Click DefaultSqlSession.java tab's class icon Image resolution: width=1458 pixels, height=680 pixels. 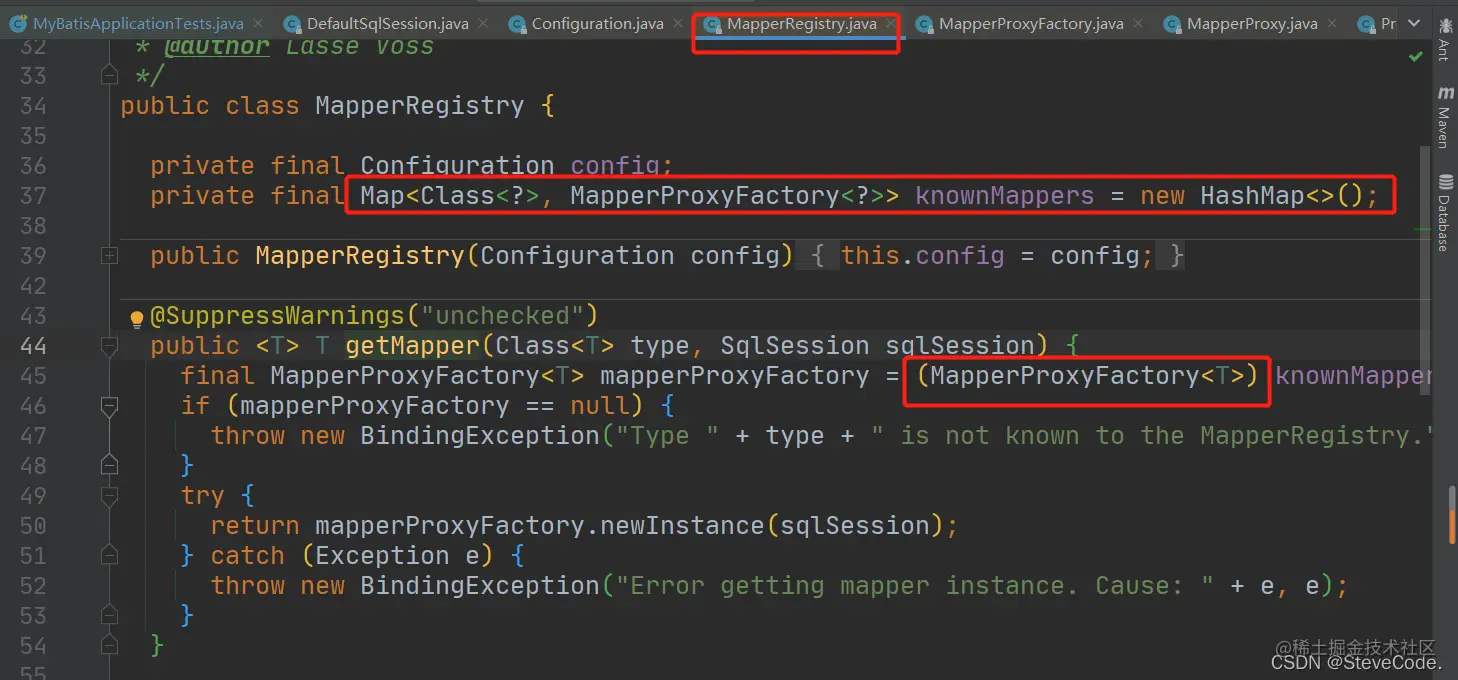tap(292, 23)
